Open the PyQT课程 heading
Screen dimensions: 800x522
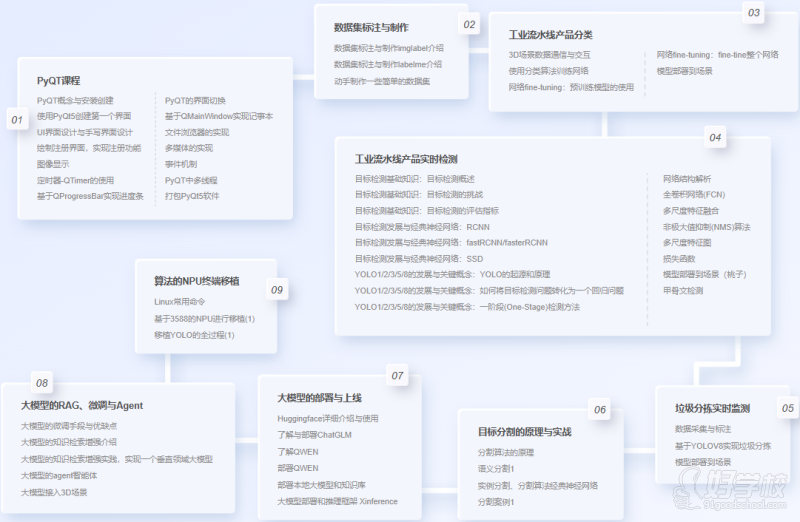(x=58, y=80)
